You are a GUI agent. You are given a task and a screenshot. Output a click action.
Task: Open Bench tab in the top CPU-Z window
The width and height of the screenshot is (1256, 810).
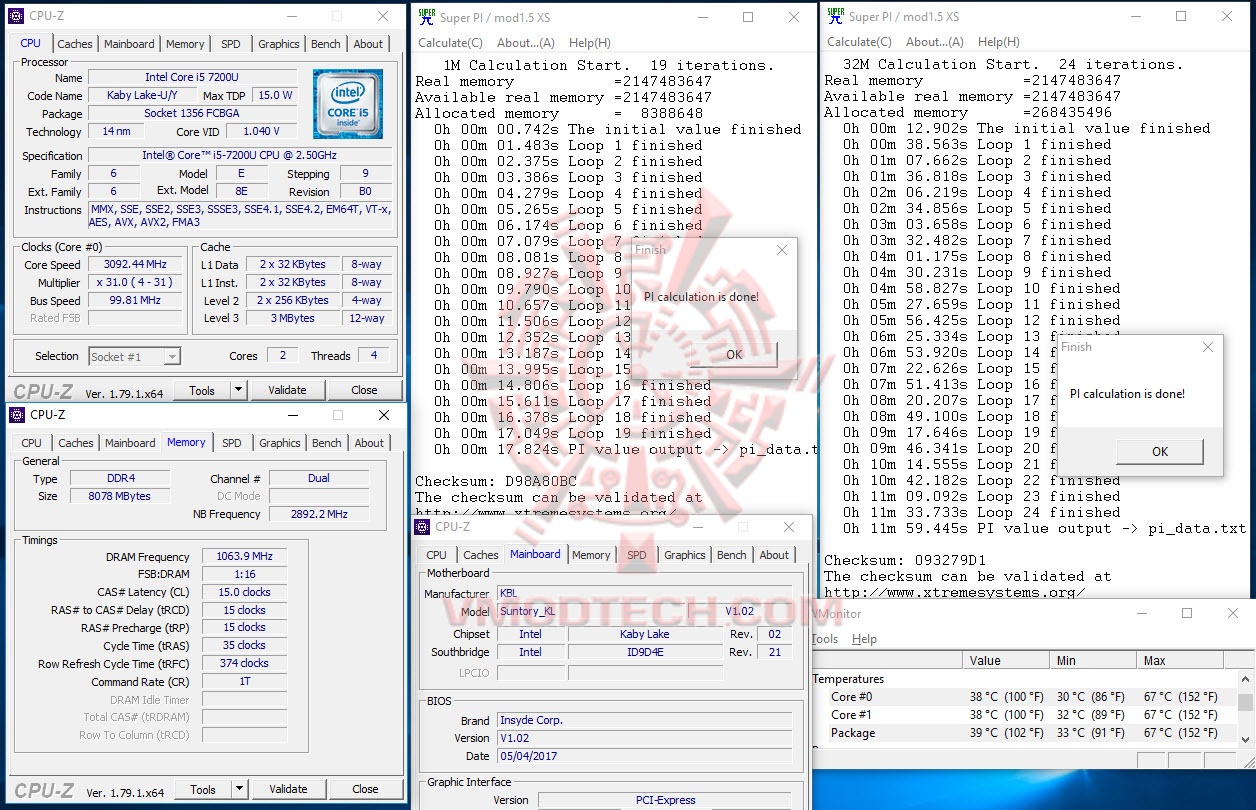click(x=326, y=44)
